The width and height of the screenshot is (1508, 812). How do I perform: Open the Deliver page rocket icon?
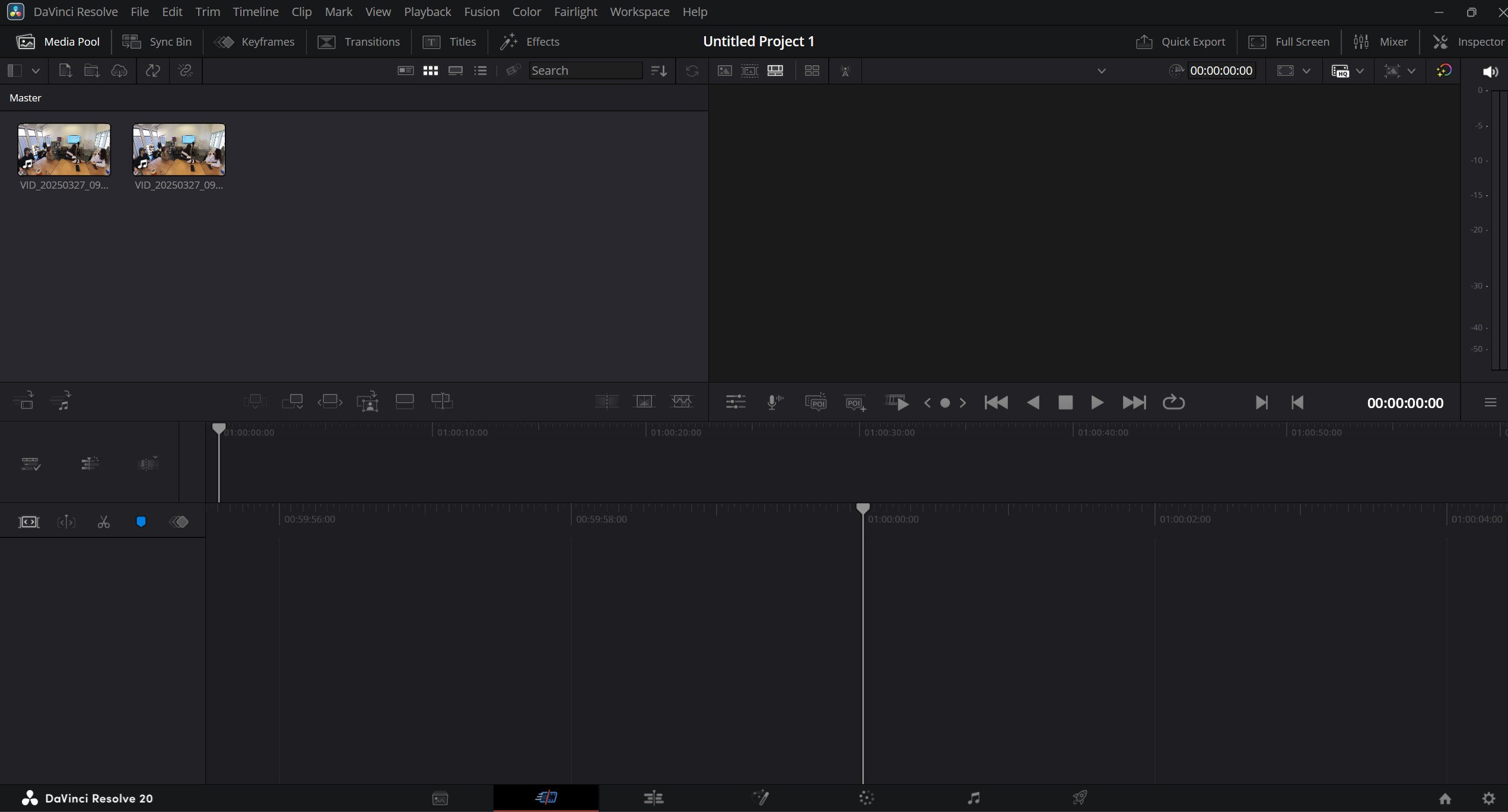(x=1079, y=798)
